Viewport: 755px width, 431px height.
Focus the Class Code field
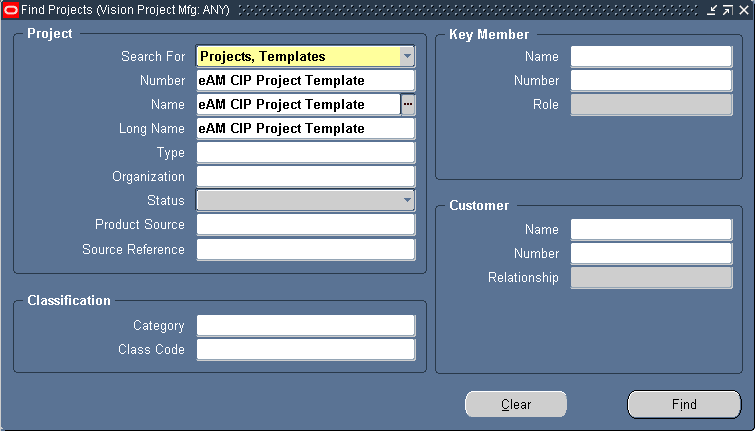point(305,350)
